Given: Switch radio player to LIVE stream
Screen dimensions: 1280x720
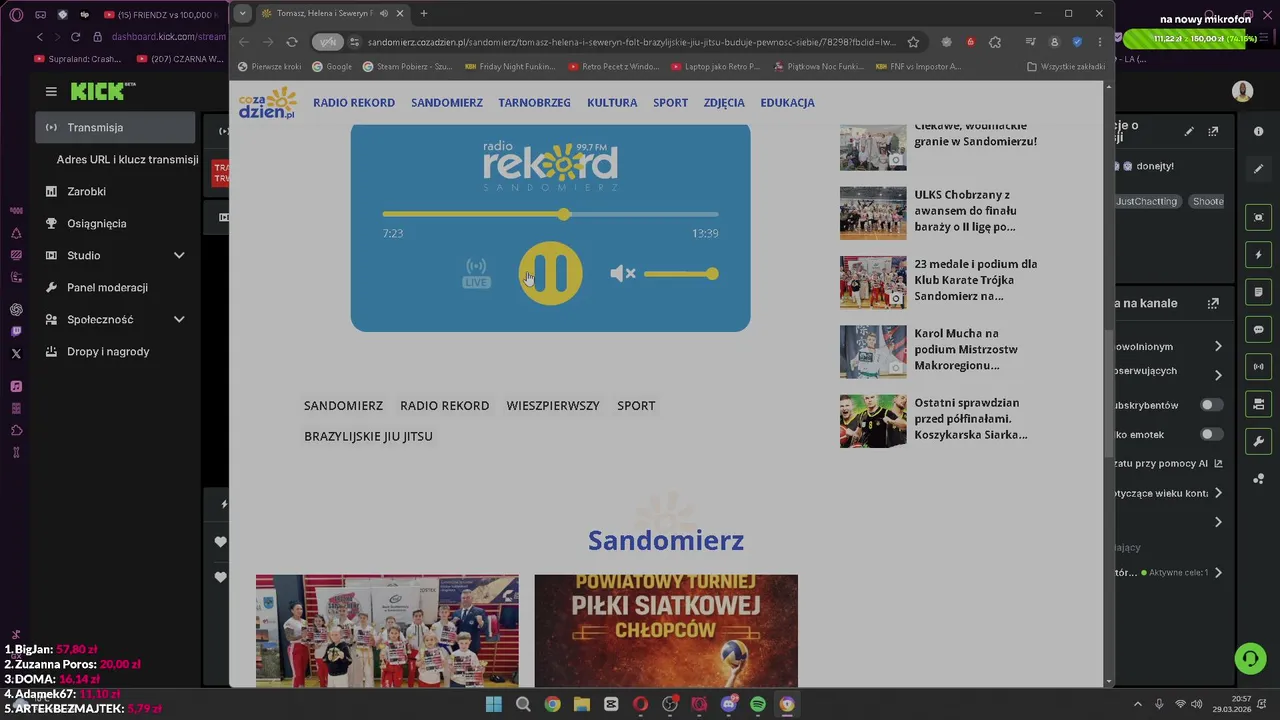Looking at the screenshot, I should click(476, 273).
